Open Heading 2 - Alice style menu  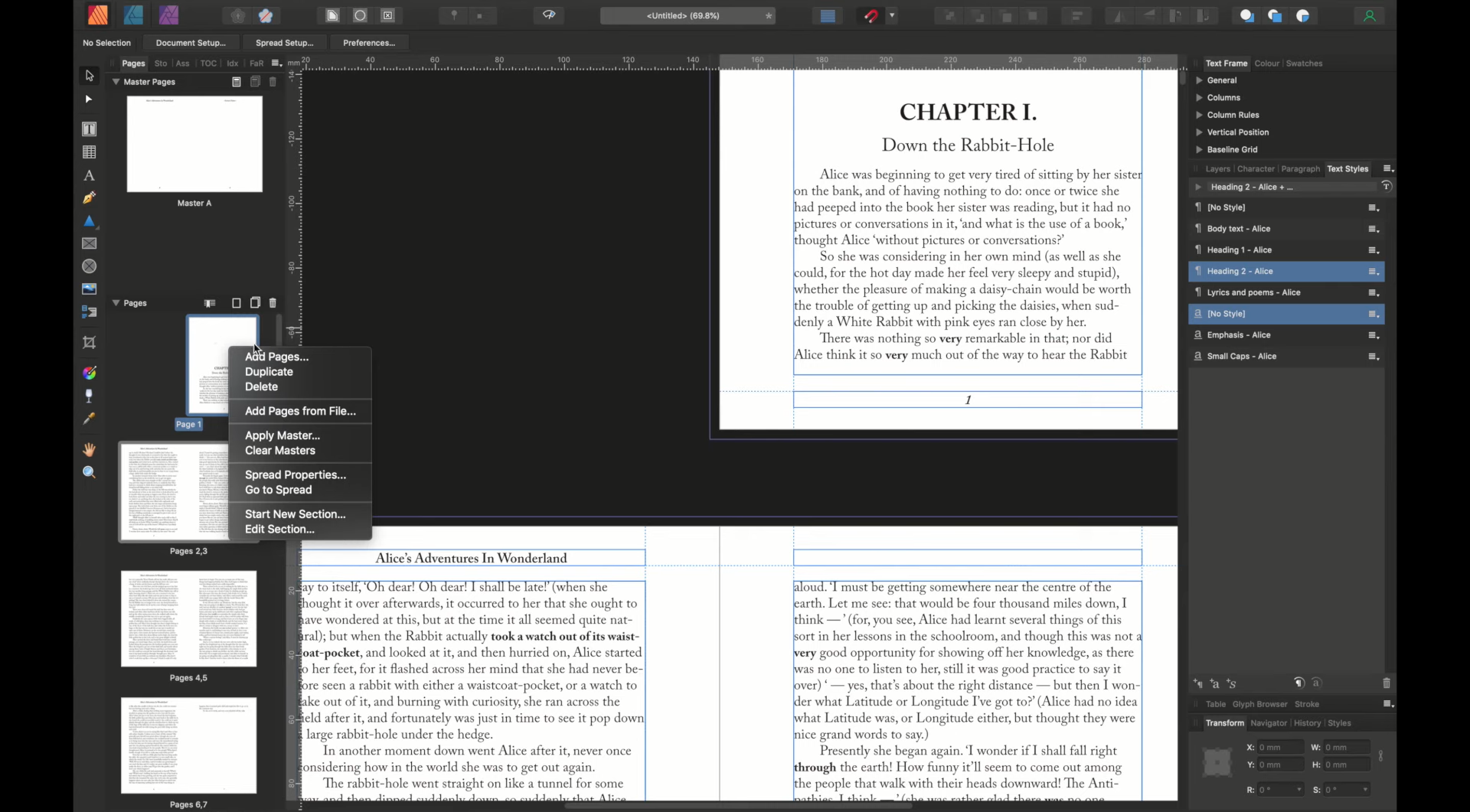1374,272
